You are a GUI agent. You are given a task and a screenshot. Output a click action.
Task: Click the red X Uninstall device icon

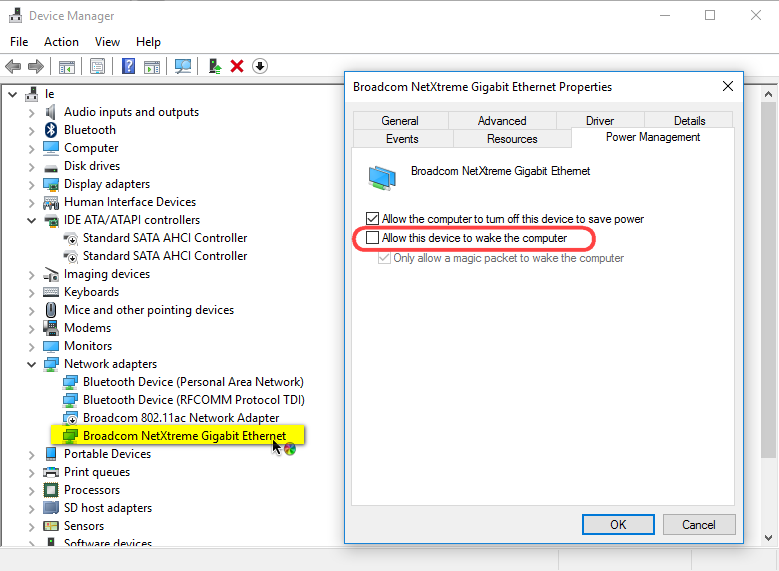[x=237, y=66]
